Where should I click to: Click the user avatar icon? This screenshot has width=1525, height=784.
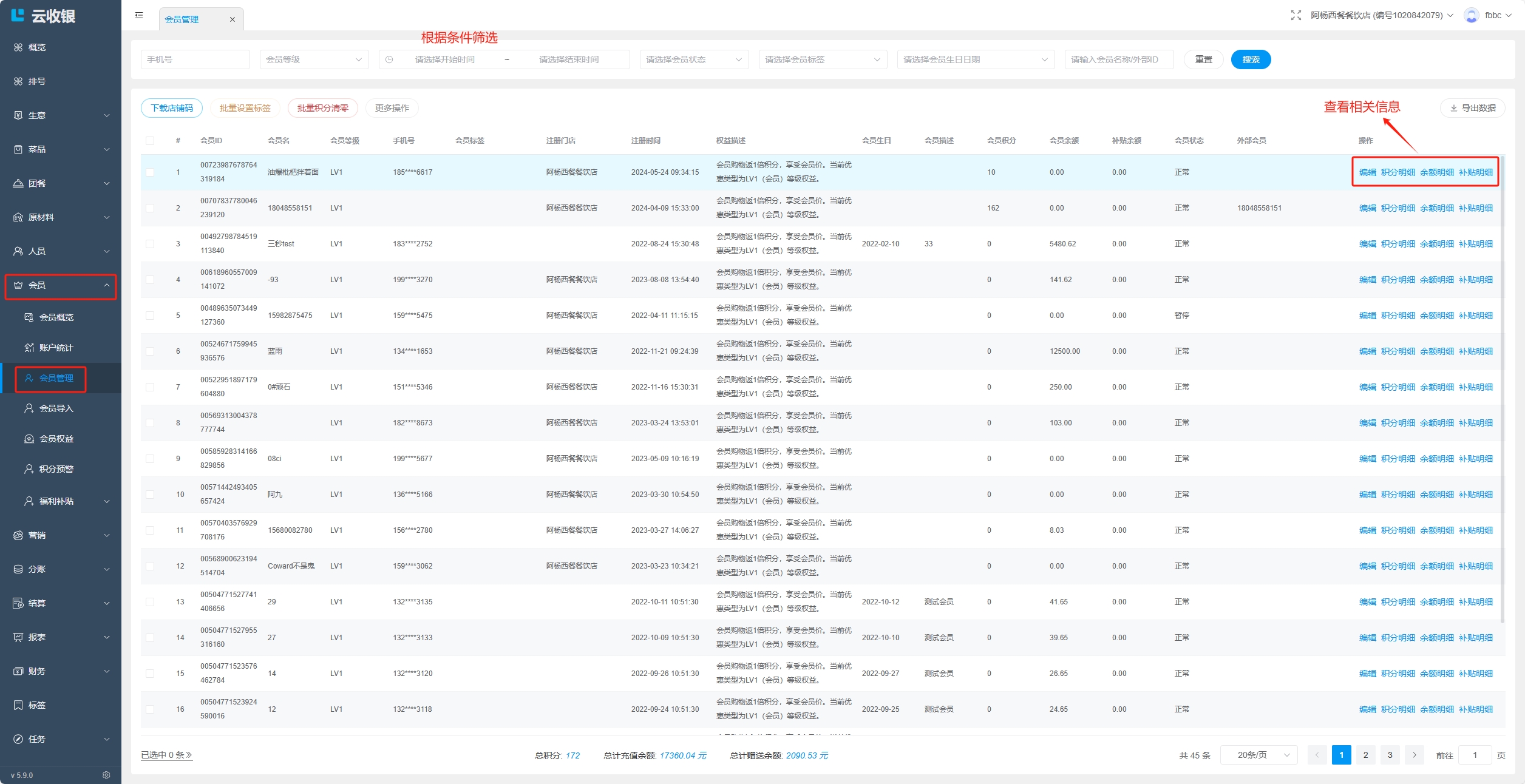pos(1471,15)
